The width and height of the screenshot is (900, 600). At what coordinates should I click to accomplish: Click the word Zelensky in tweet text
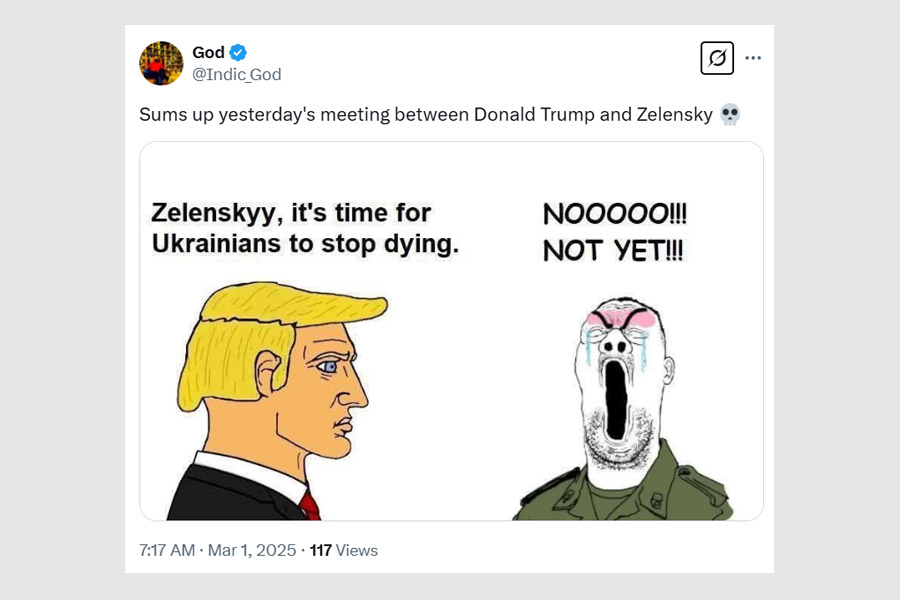tap(672, 115)
